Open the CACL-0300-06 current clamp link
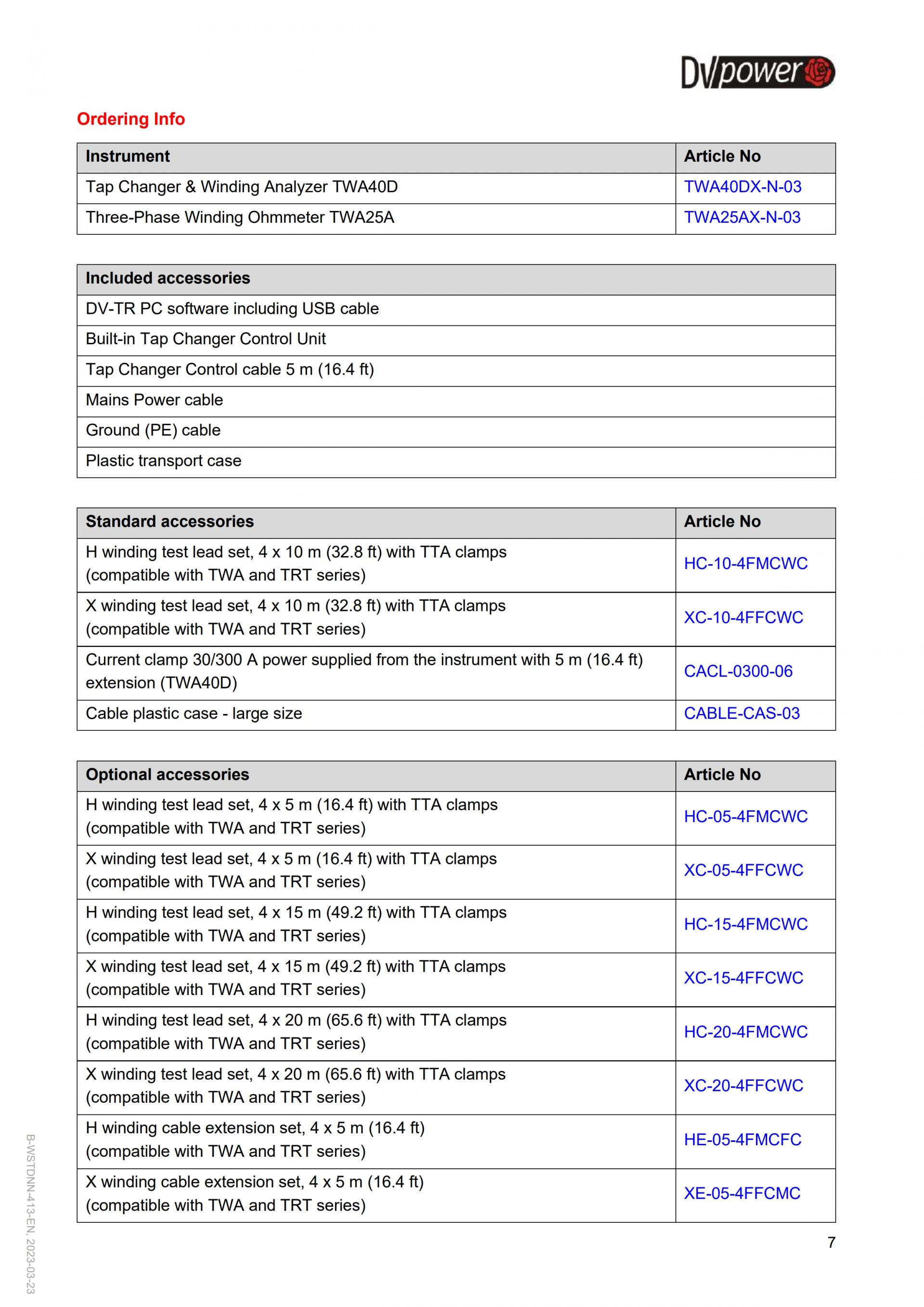The width and height of the screenshot is (924, 1307). tap(738, 671)
